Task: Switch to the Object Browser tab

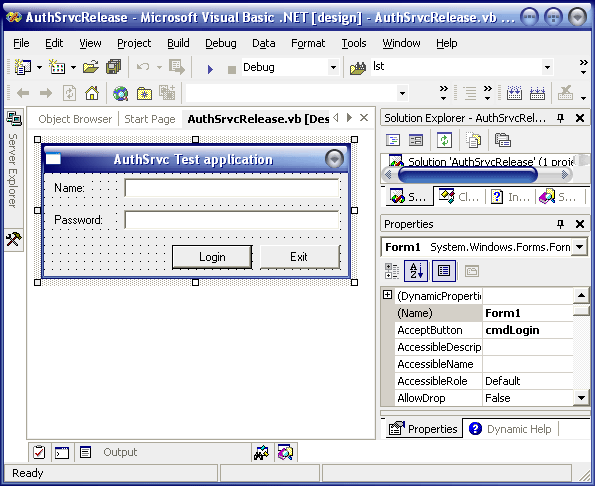Action: click(75, 119)
